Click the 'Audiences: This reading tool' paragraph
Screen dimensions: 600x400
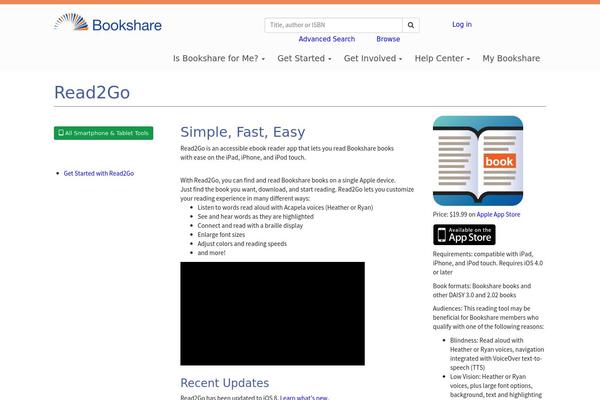click(488, 317)
